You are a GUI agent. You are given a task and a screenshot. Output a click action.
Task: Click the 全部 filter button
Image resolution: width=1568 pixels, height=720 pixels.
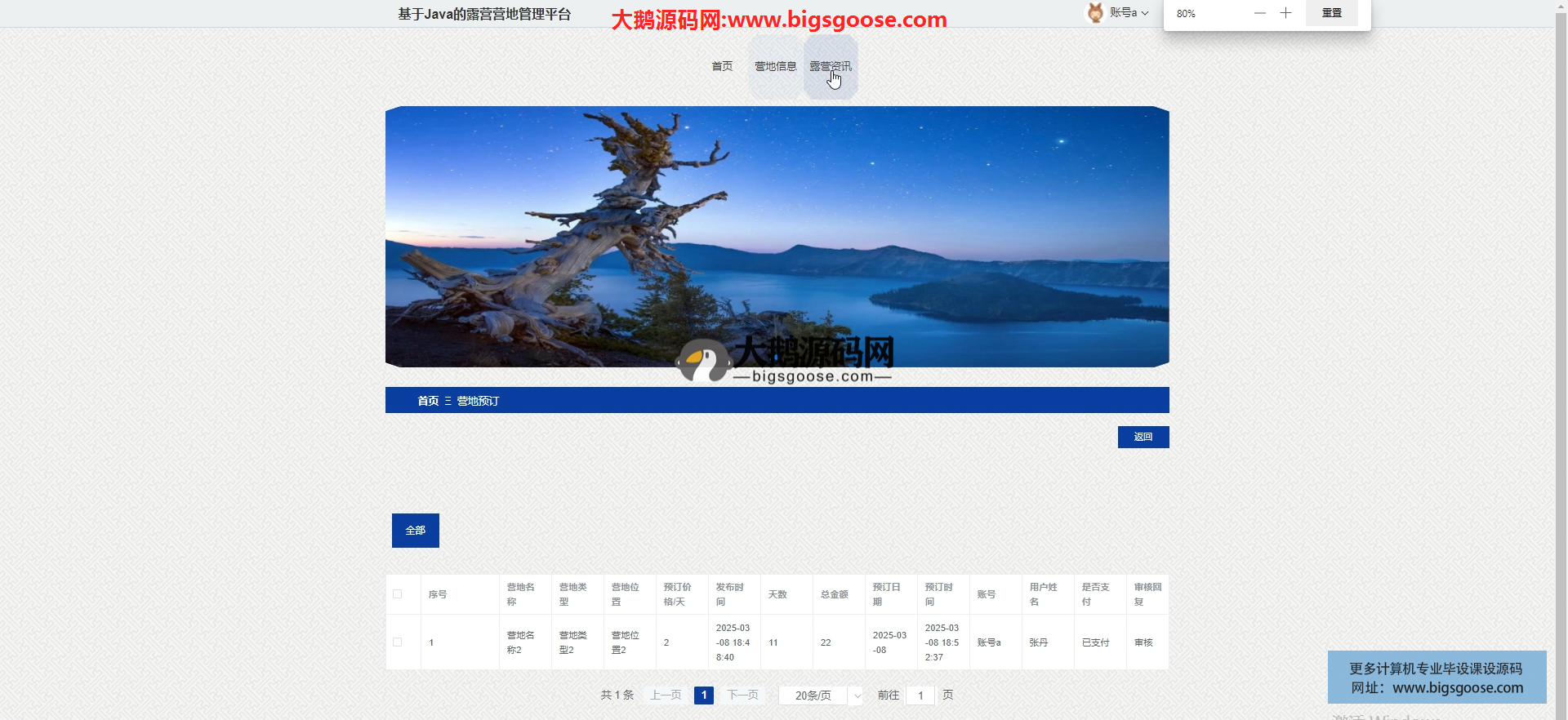click(415, 531)
